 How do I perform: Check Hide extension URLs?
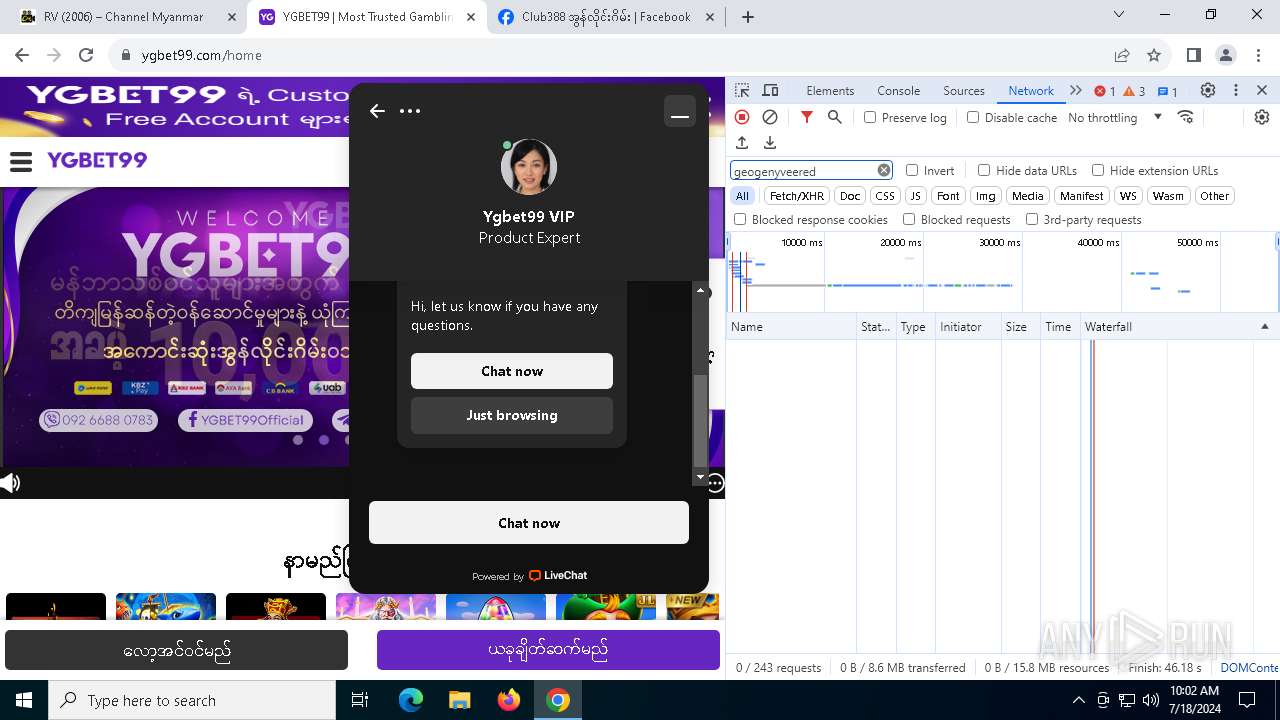coord(1098,170)
